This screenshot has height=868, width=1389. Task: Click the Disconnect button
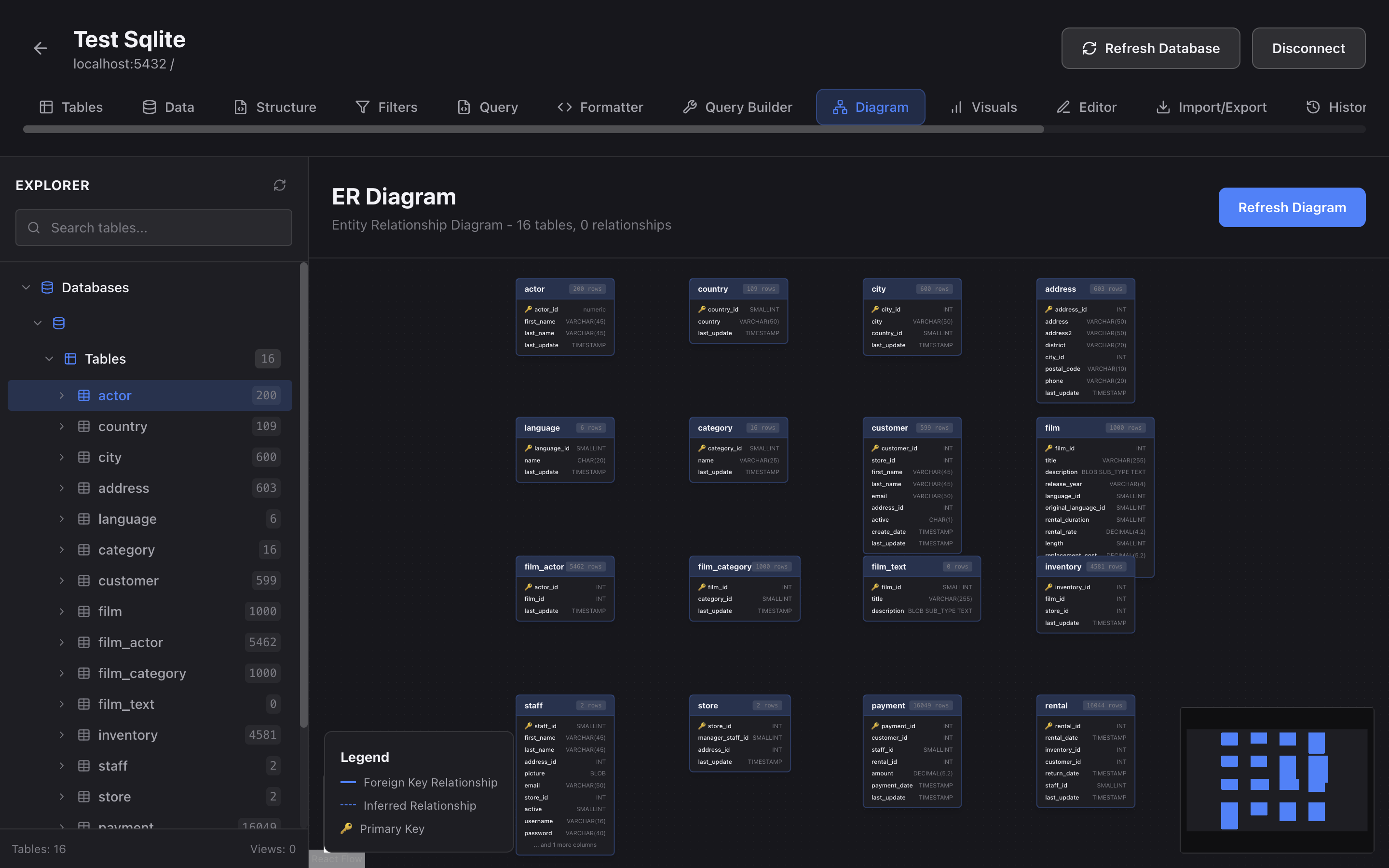pos(1308,48)
